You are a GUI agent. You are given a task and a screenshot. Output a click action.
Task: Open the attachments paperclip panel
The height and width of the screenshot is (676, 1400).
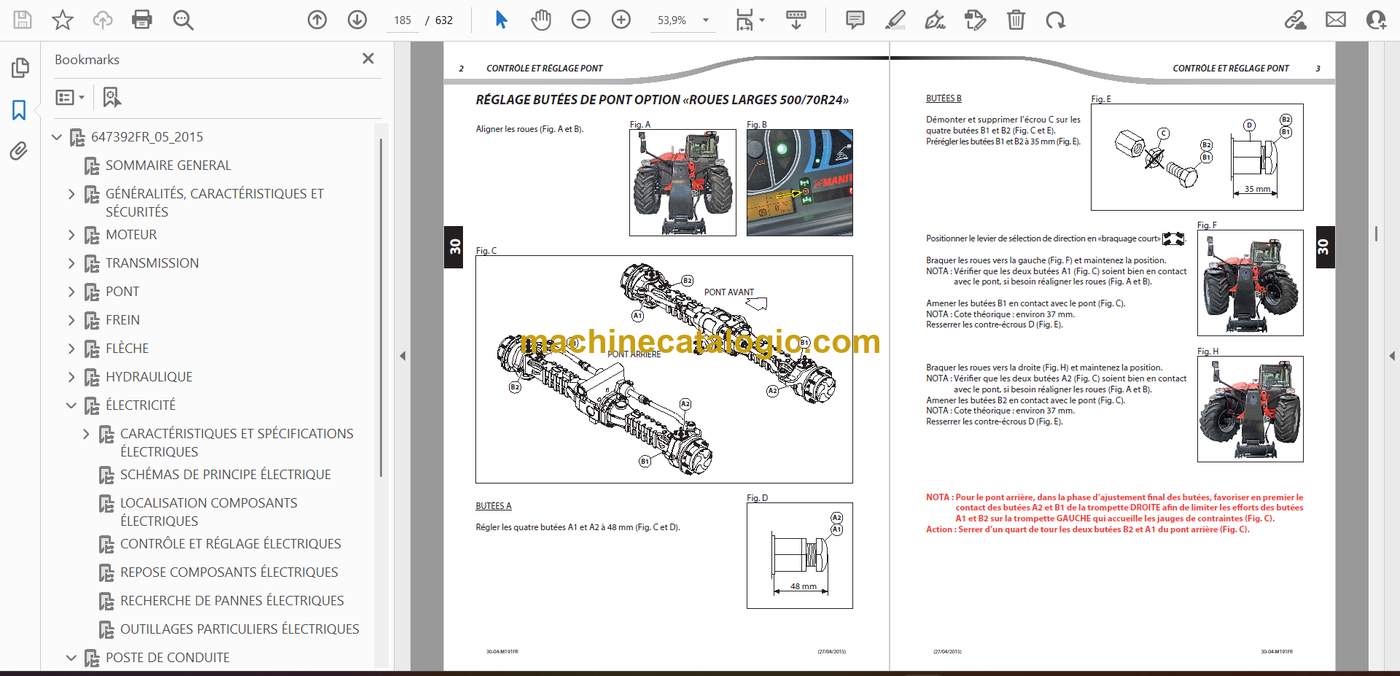coord(19,151)
